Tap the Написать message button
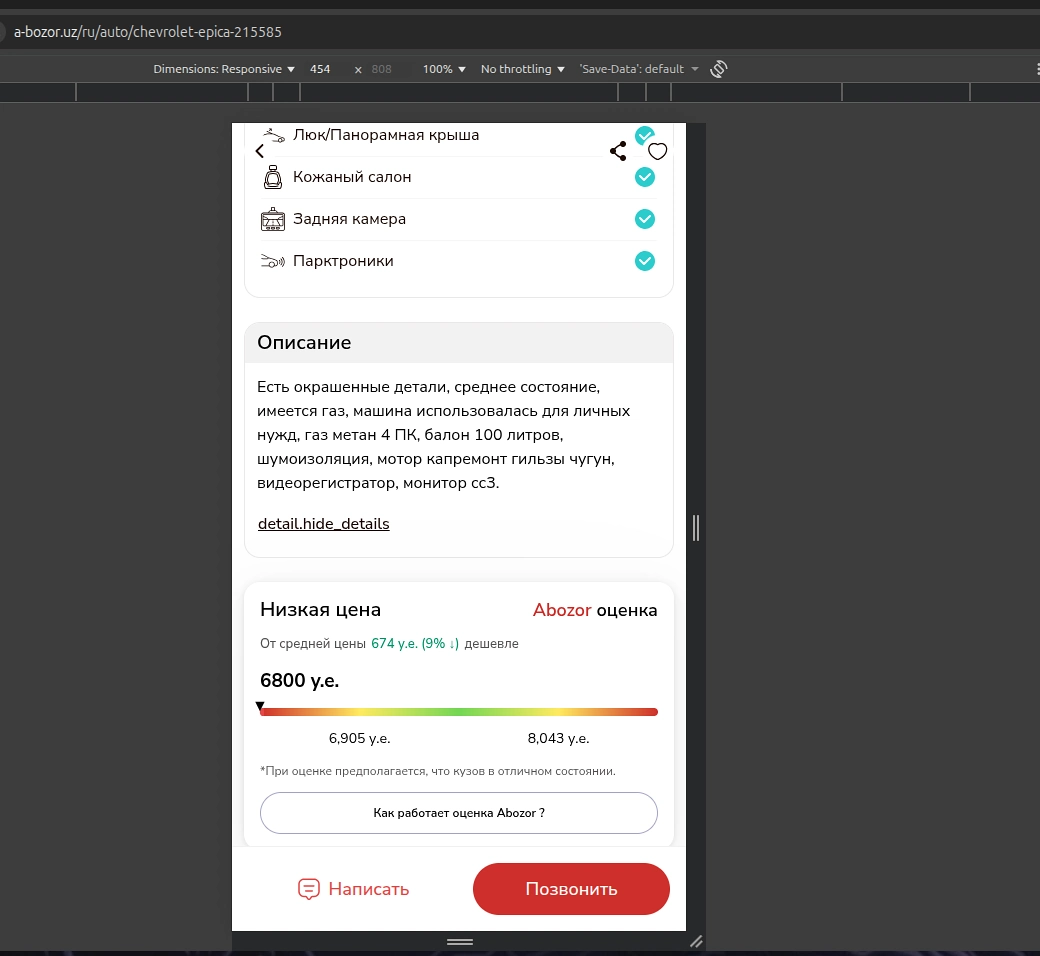The width and height of the screenshot is (1040, 956). (354, 889)
